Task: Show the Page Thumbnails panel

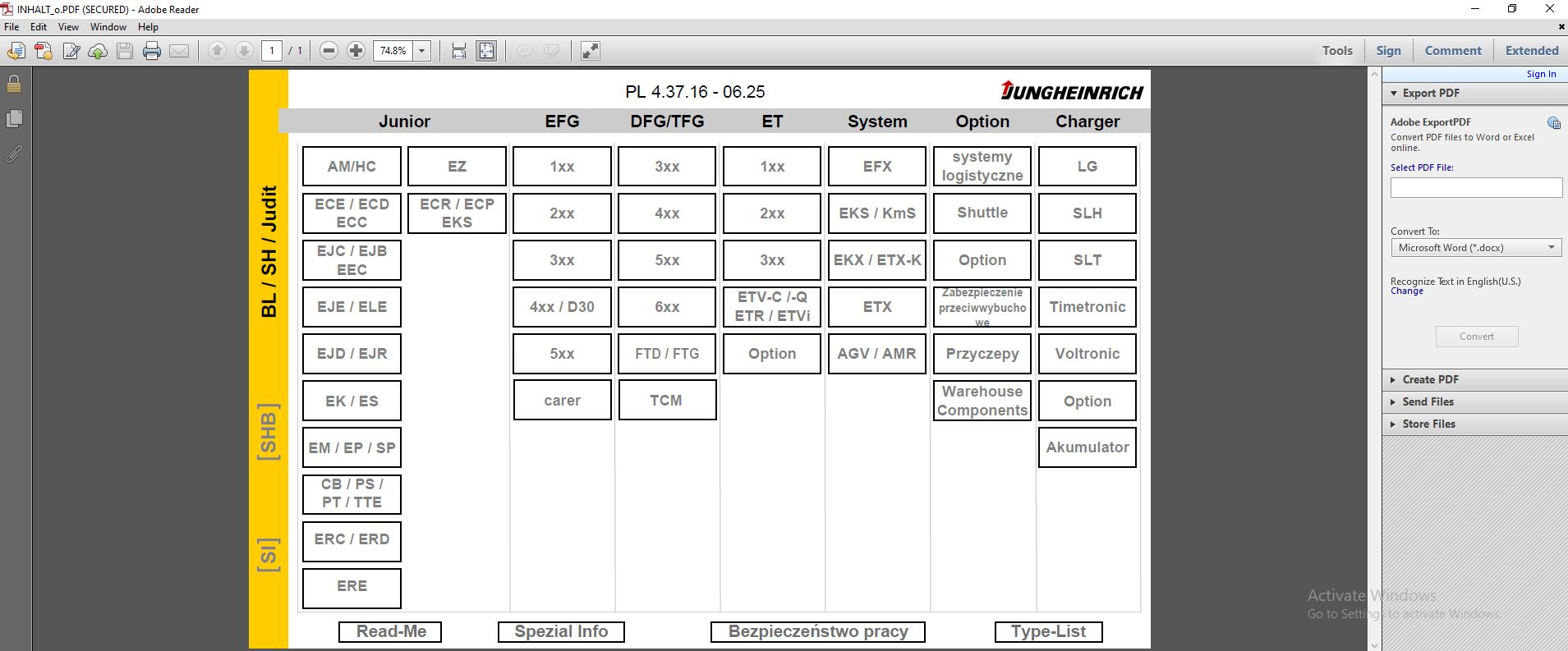Action: pyautogui.click(x=14, y=118)
